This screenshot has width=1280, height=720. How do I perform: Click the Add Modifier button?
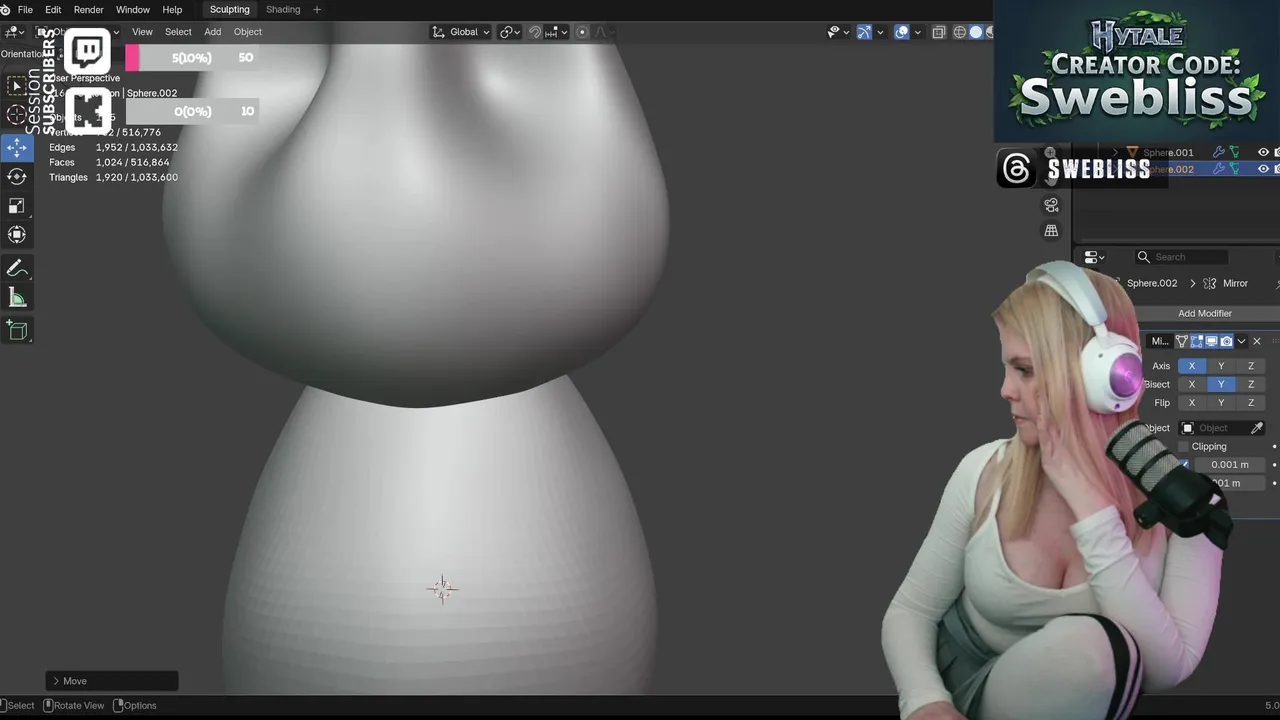[x=1205, y=313]
